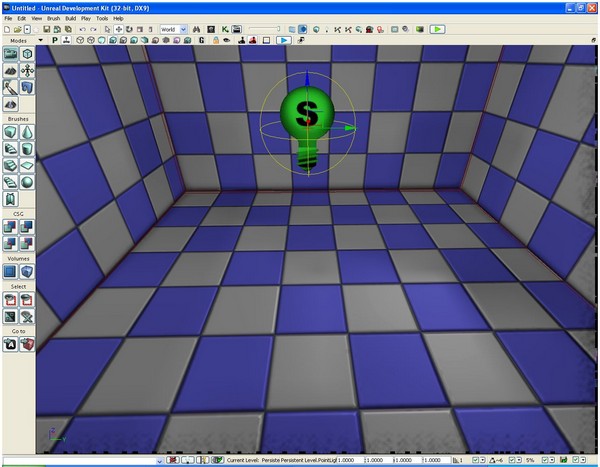Choose the translate widget tool
Viewport: 600px width, 467px height.
[119, 29]
